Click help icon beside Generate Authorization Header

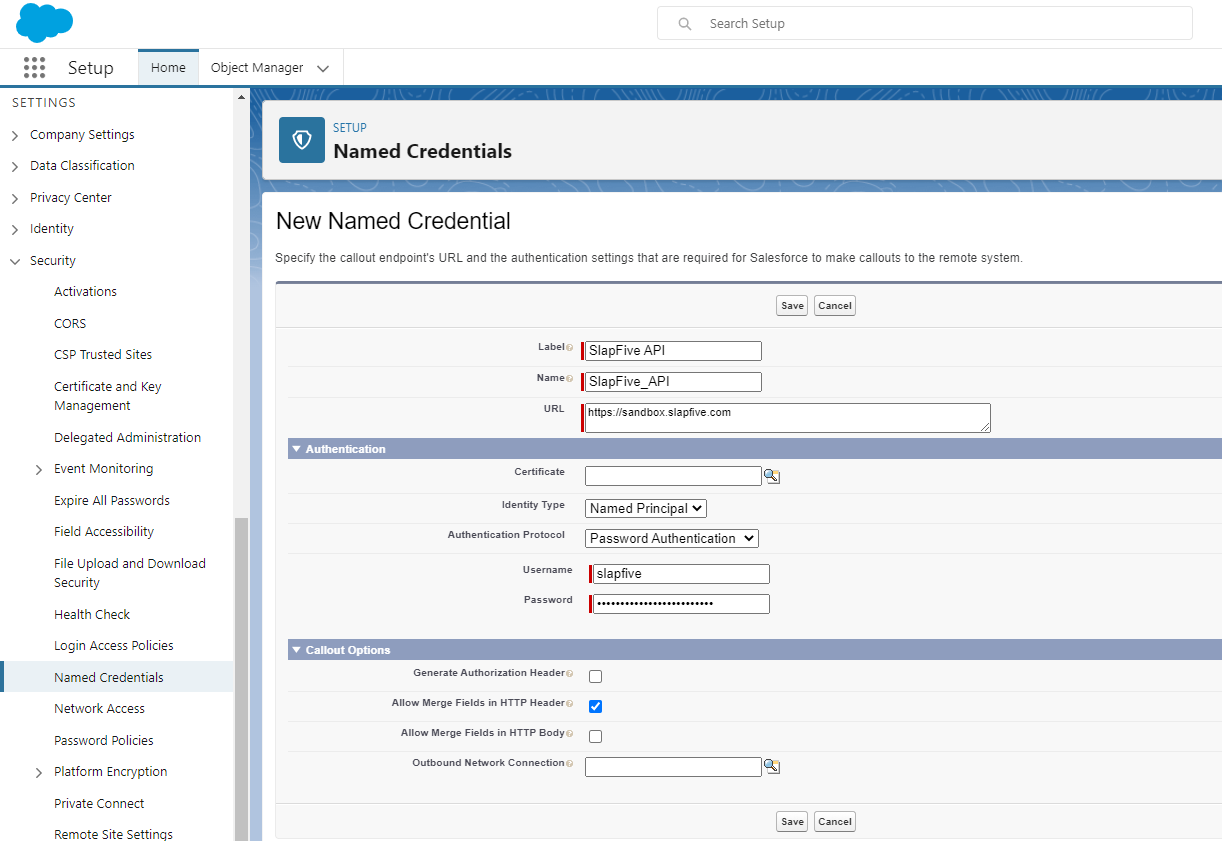[570, 674]
